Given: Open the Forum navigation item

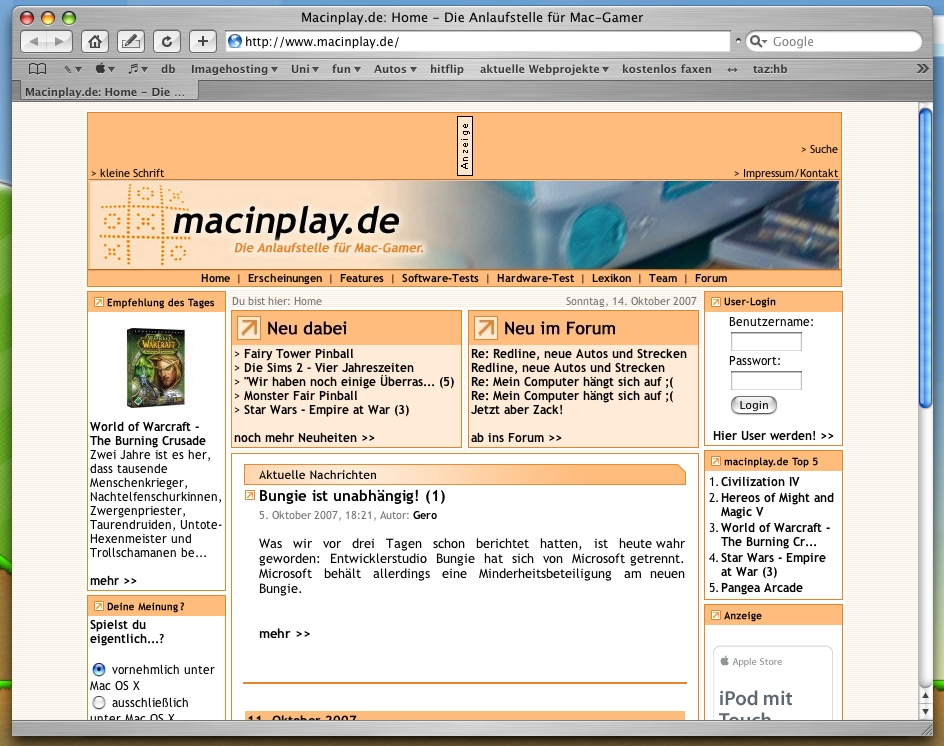Looking at the screenshot, I should click(710, 278).
